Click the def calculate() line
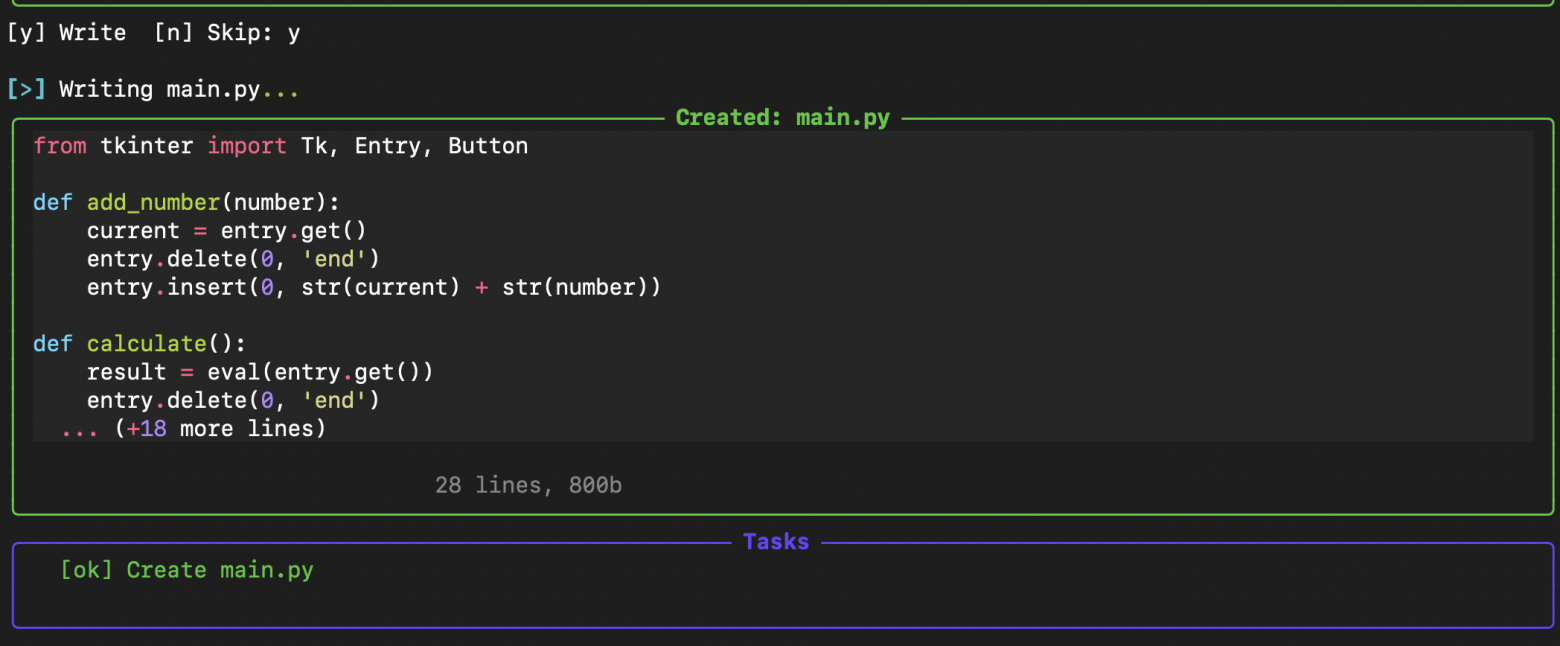 (x=139, y=344)
